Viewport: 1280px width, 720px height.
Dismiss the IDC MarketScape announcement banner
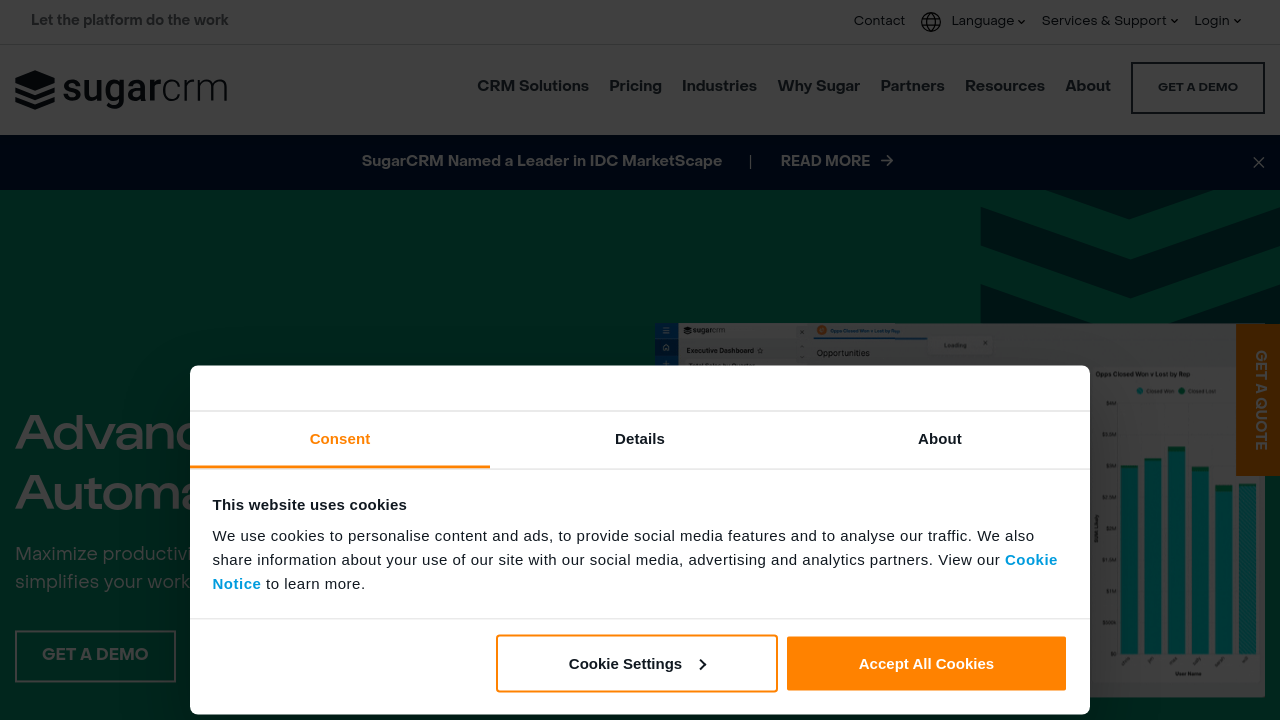click(1258, 162)
